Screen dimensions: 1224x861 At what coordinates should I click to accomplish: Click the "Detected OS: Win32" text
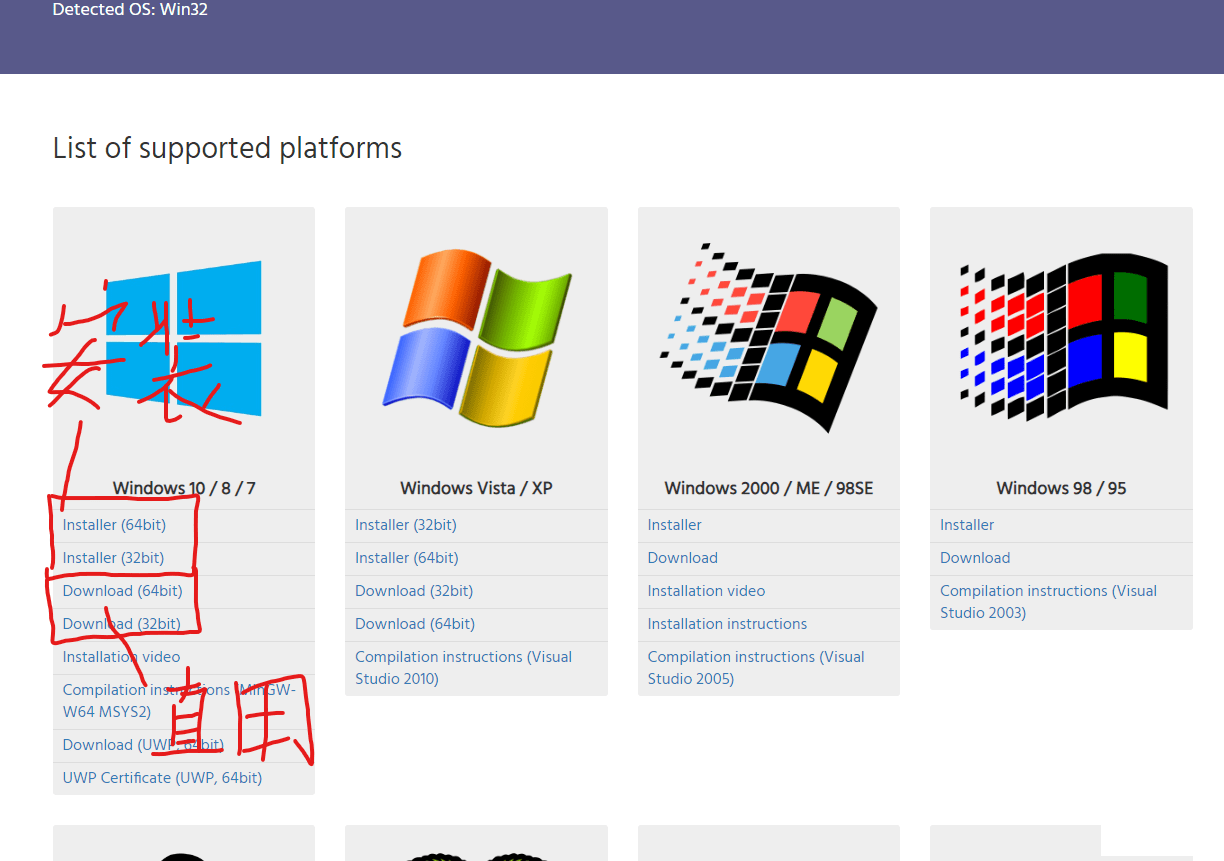tap(130, 10)
